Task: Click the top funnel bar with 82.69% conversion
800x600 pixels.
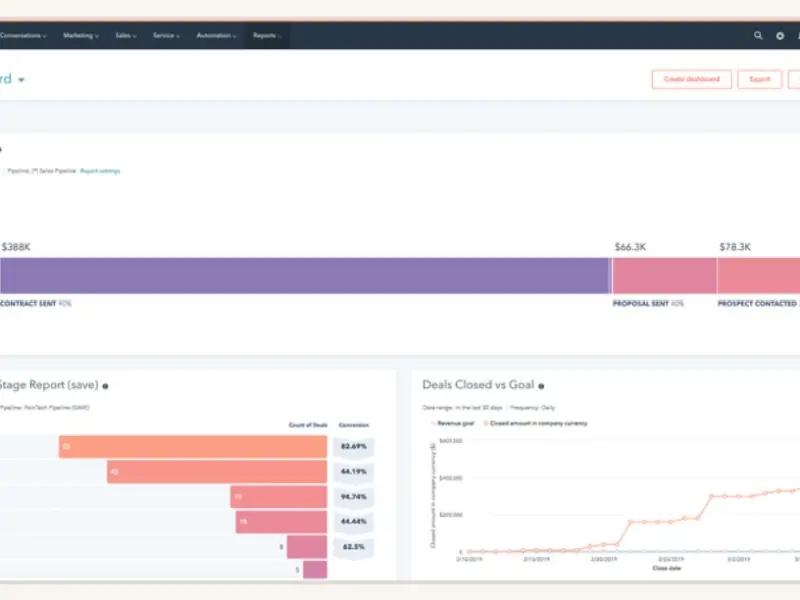Action: tap(192, 446)
